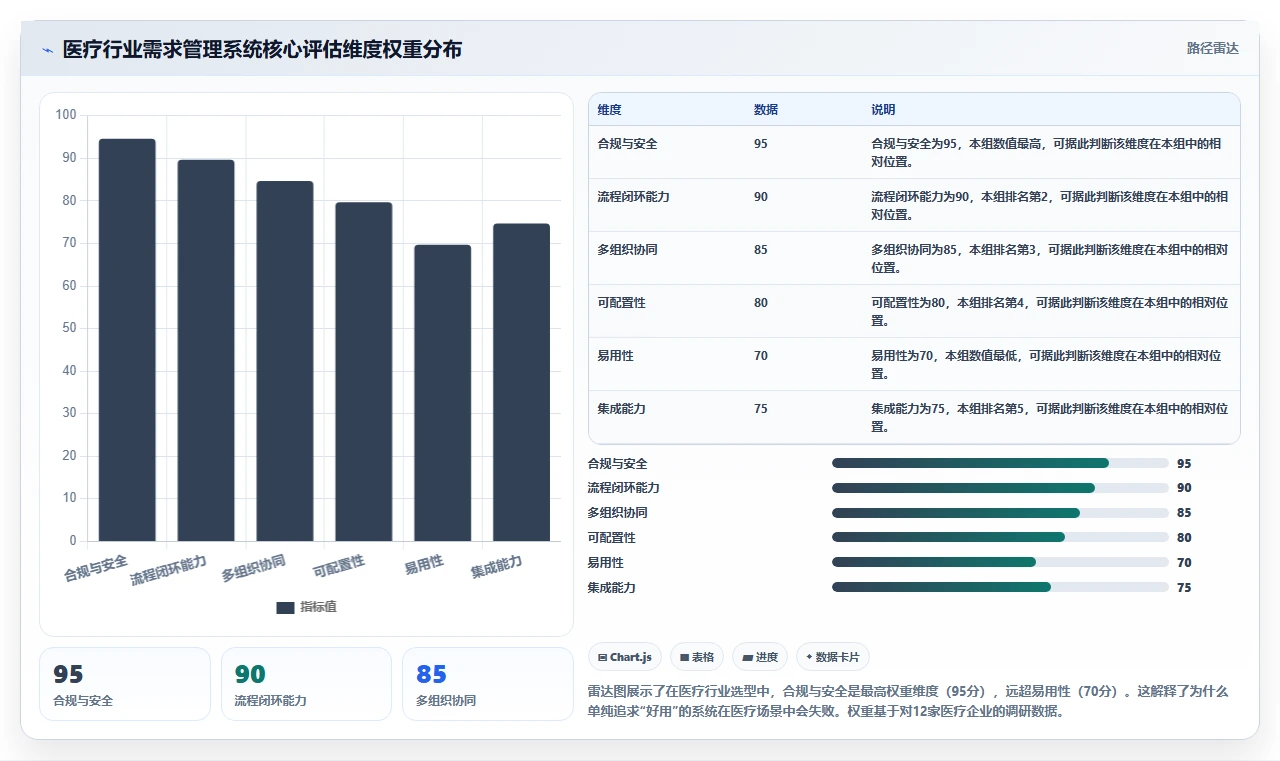Open the 95 合规与安全 stat card
This screenshot has width=1280, height=761.
pyautogui.click(x=125, y=684)
